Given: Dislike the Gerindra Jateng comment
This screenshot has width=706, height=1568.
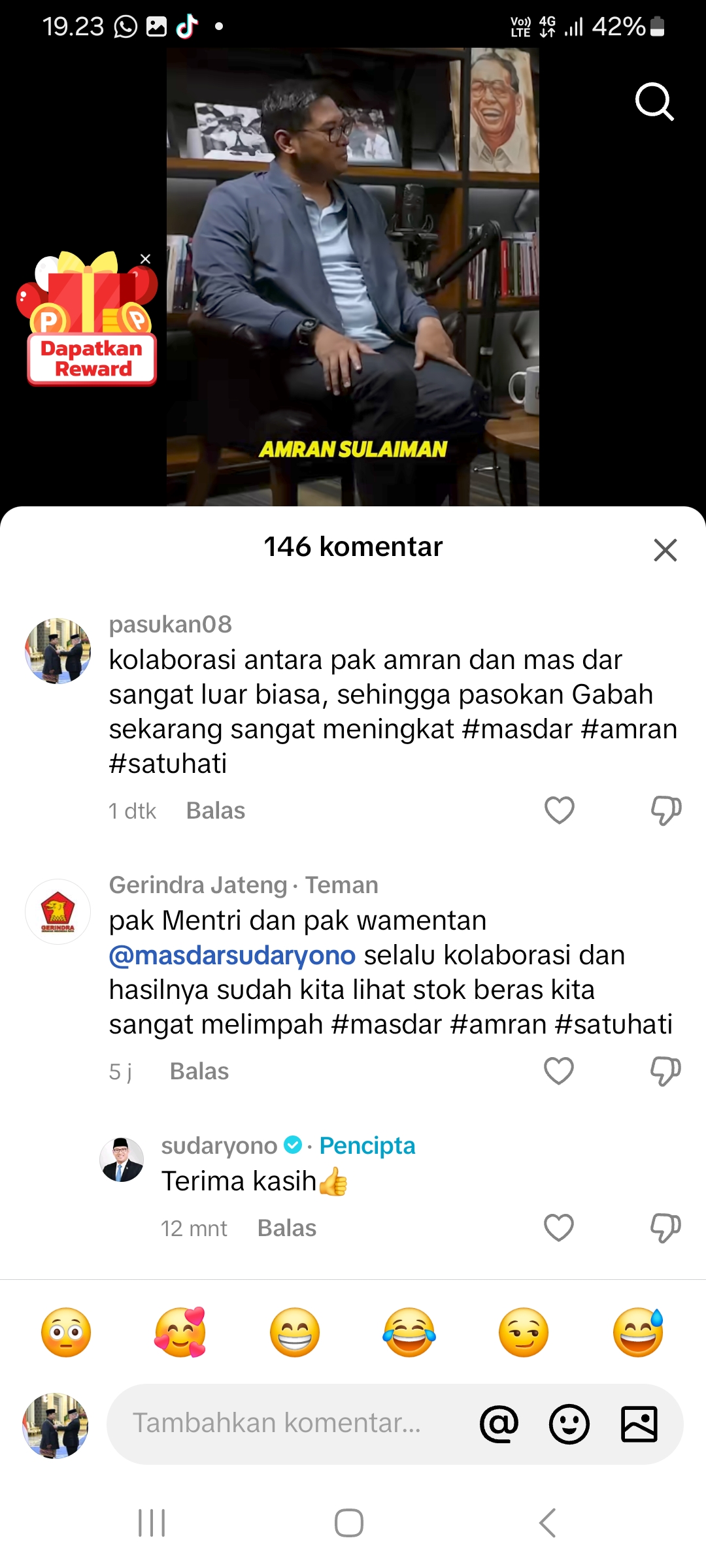Looking at the screenshot, I should click(x=665, y=1071).
